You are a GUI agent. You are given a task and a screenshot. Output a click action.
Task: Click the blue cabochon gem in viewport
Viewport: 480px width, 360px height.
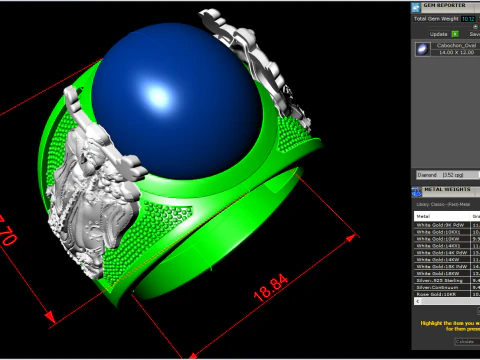pos(177,100)
